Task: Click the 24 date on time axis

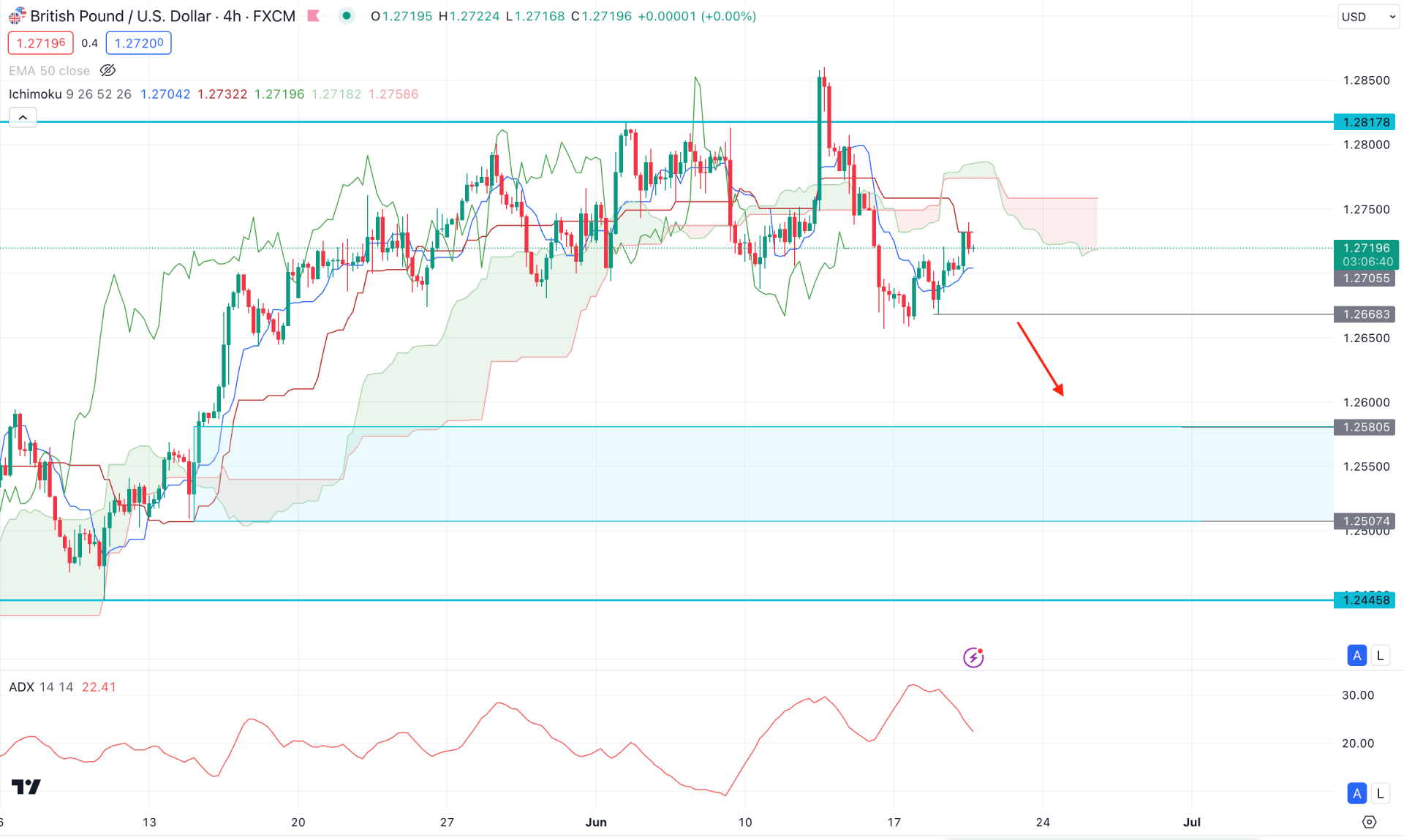Action: pyautogui.click(x=1043, y=822)
